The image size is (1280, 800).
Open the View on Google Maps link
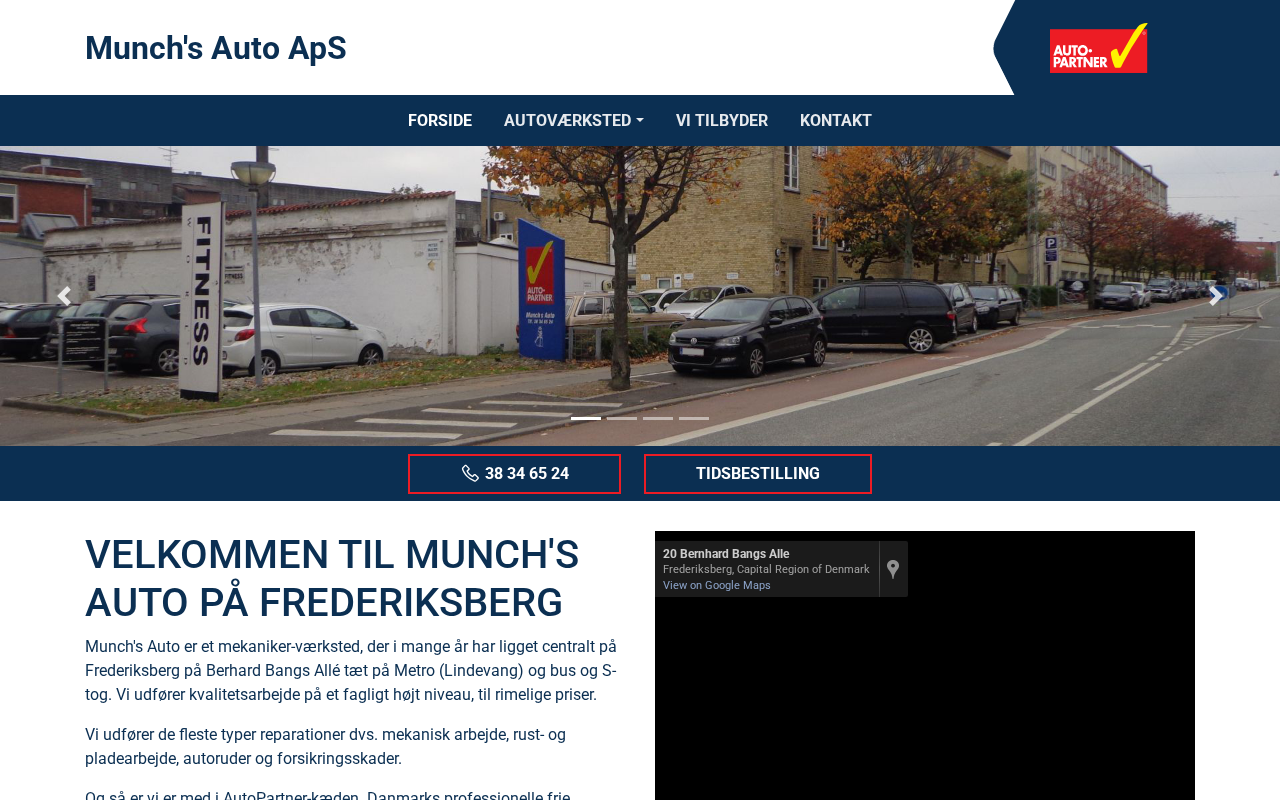(717, 586)
